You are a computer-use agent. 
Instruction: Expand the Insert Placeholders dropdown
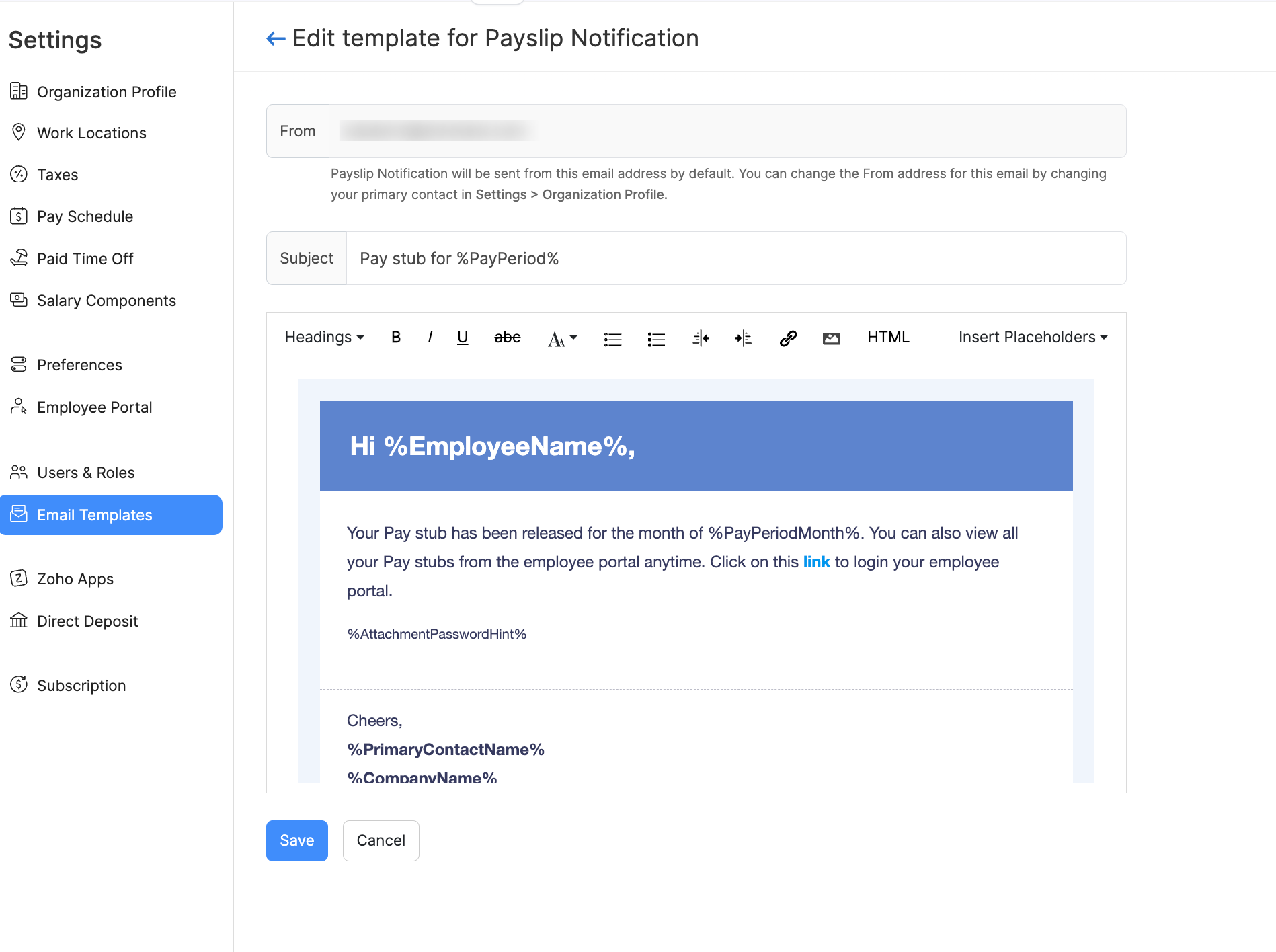1032,337
